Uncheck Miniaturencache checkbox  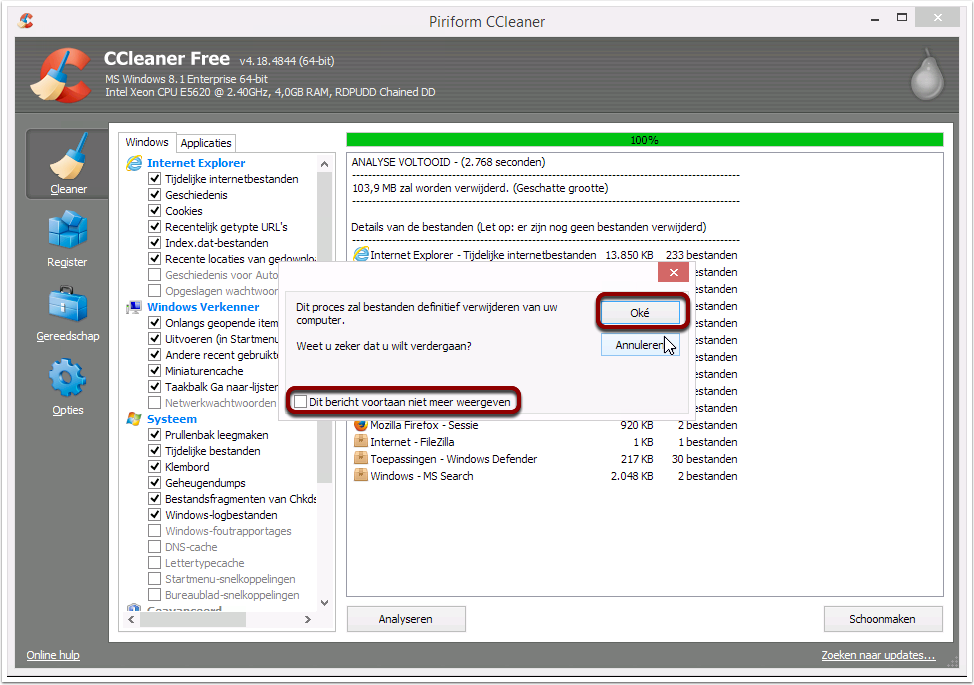click(155, 370)
